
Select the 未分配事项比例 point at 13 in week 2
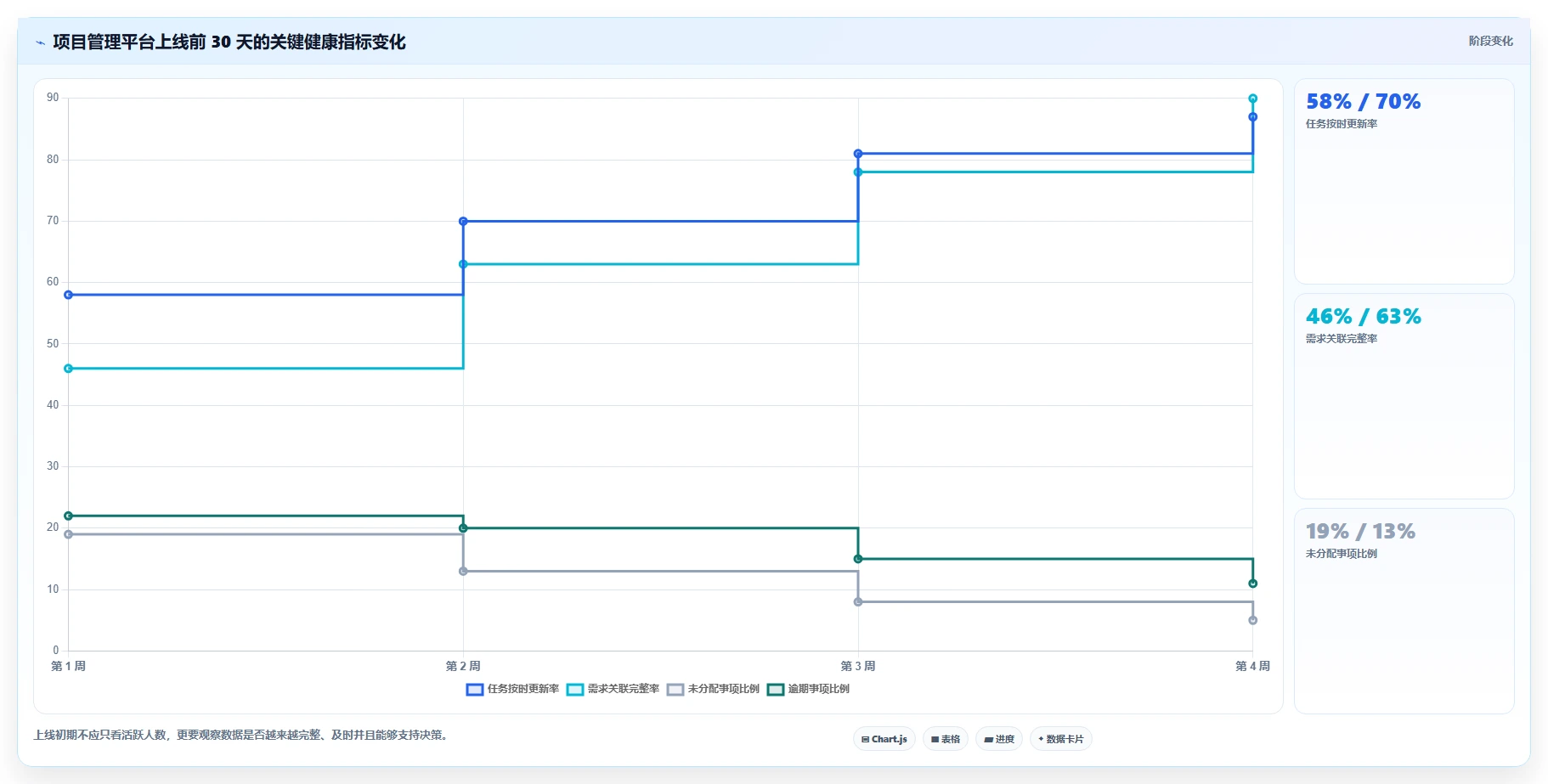[463, 571]
